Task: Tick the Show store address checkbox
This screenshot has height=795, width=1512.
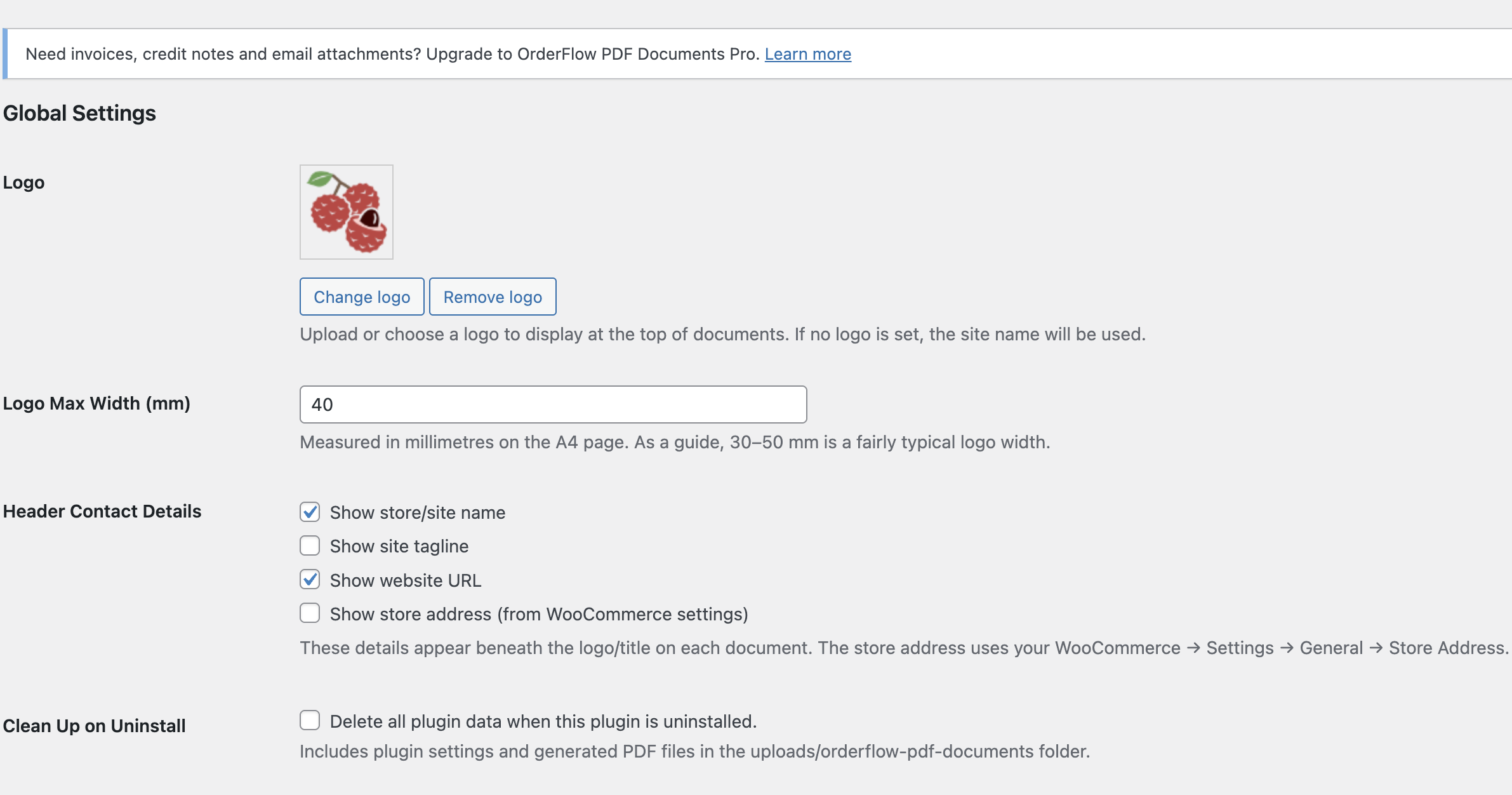Action: tap(310, 613)
